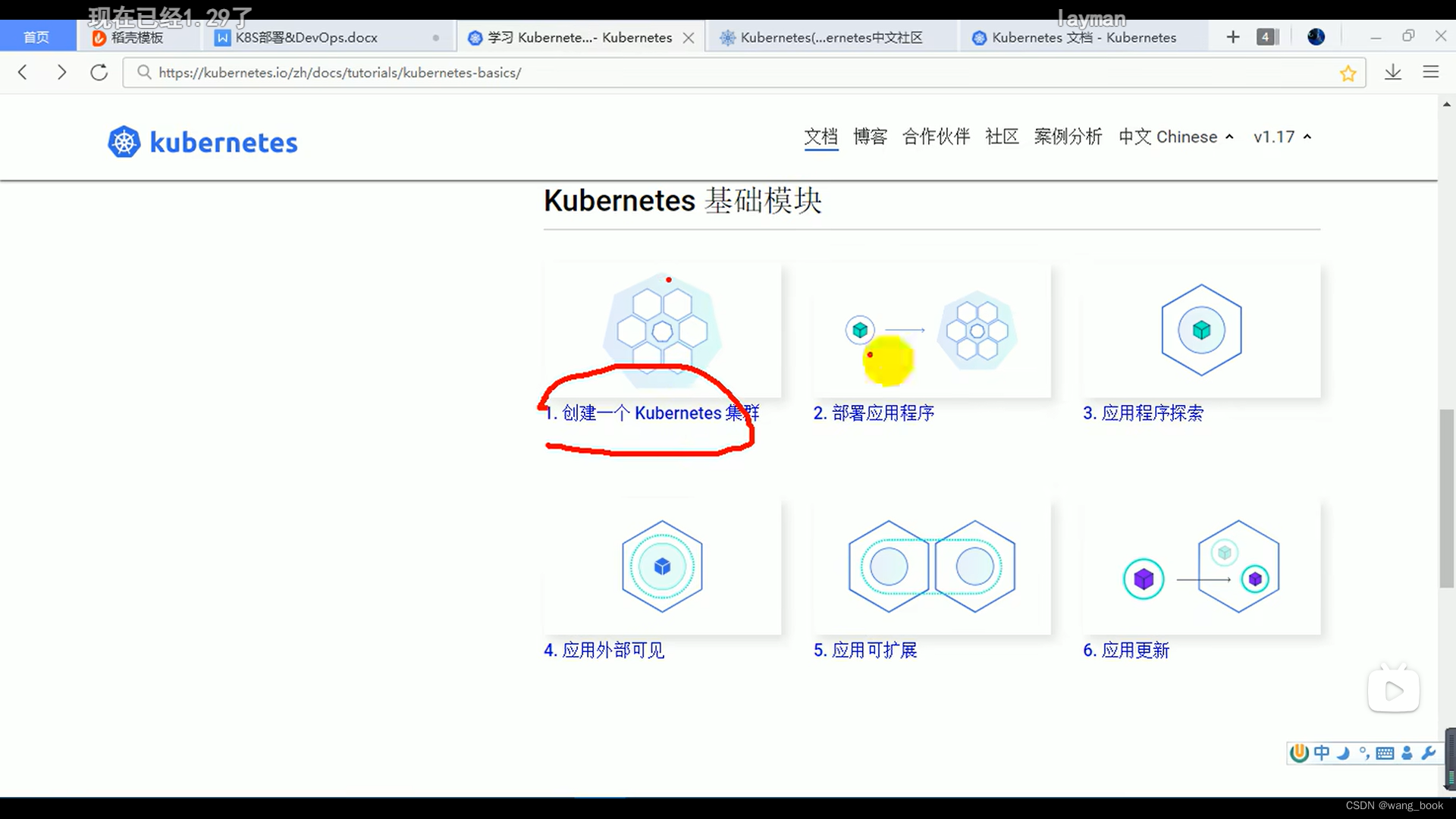Switch to the 首页 tab
This screenshot has height=819, width=1456.
click(x=36, y=37)
